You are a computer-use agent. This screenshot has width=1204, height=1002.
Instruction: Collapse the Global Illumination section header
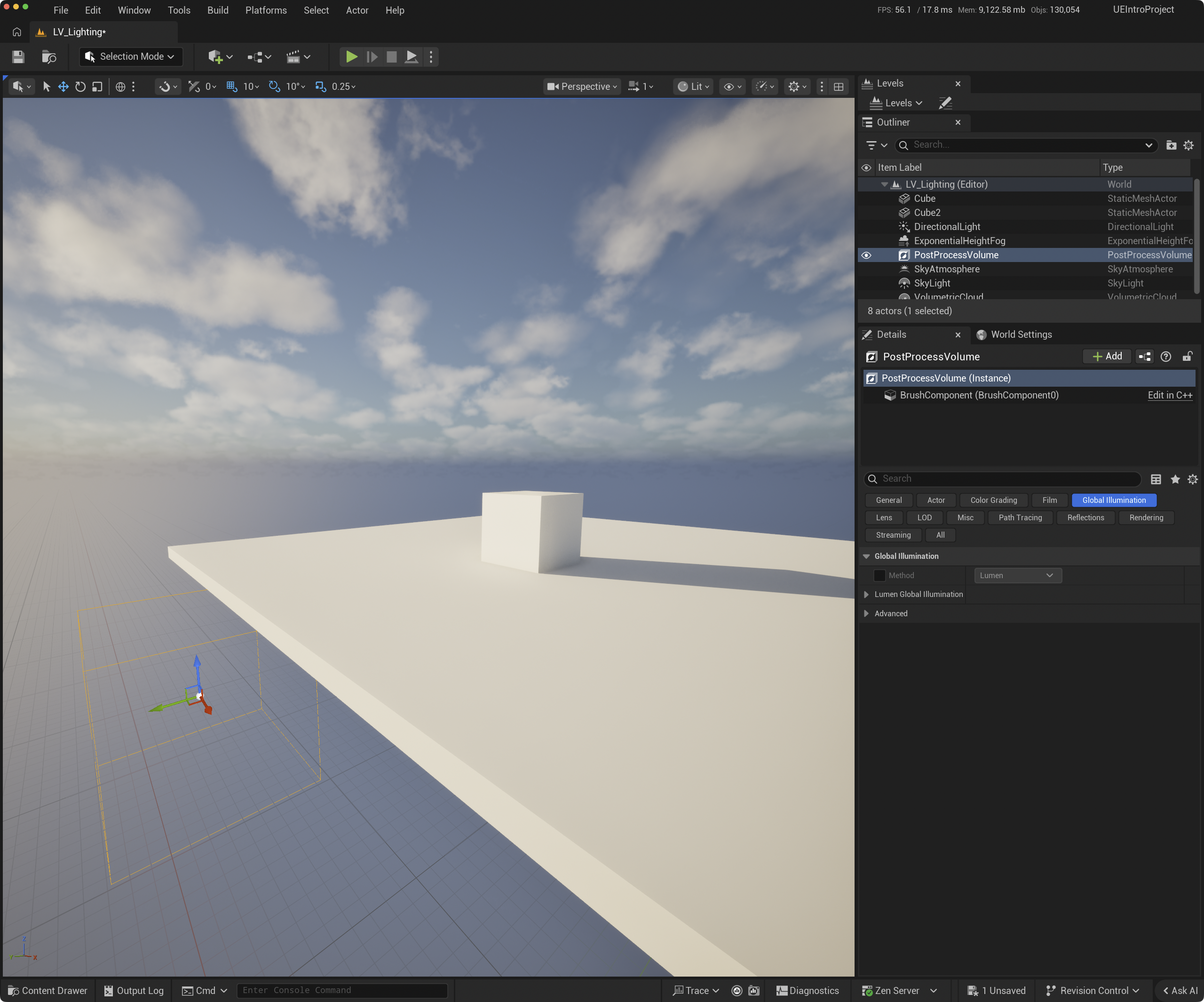[x=866, y=557]
